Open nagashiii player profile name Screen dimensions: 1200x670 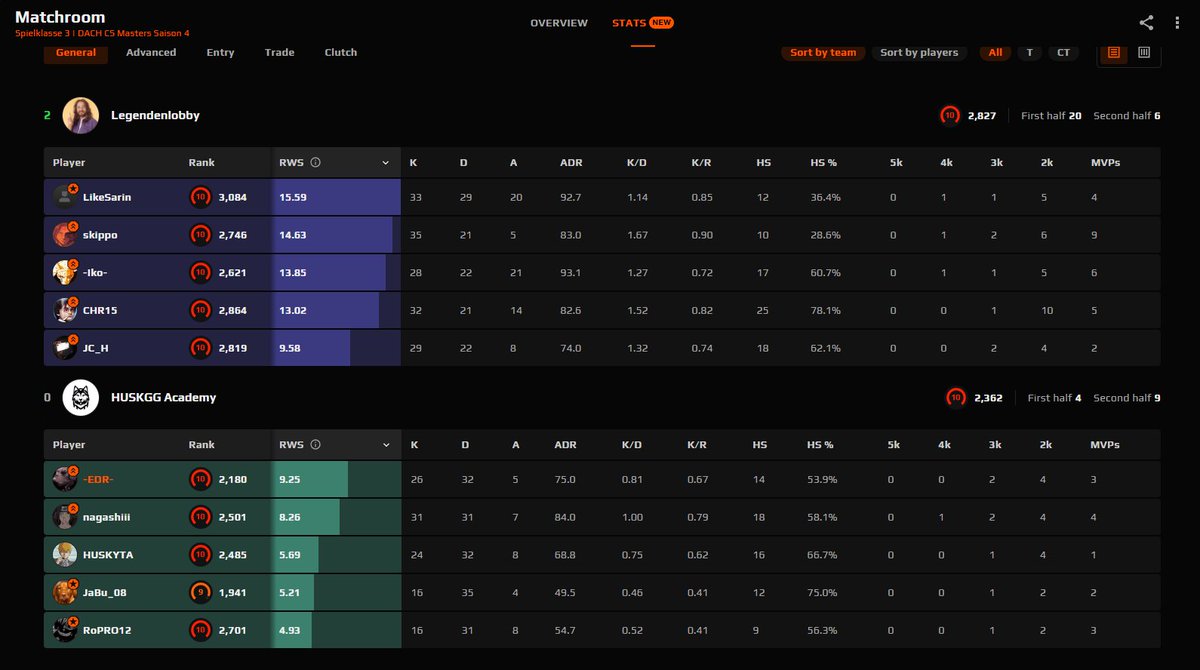click(x=107, y=517)
